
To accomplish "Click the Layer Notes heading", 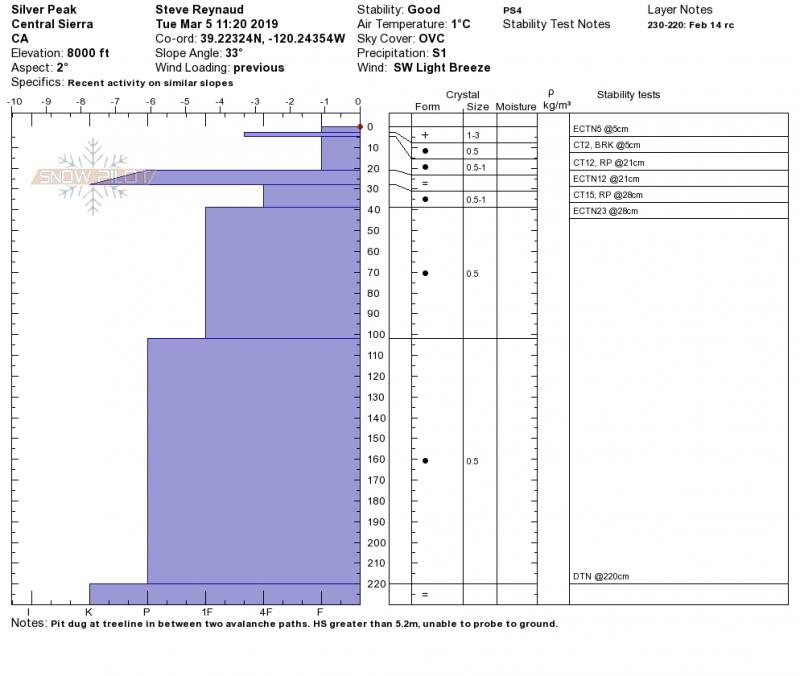I will (680, 10).
